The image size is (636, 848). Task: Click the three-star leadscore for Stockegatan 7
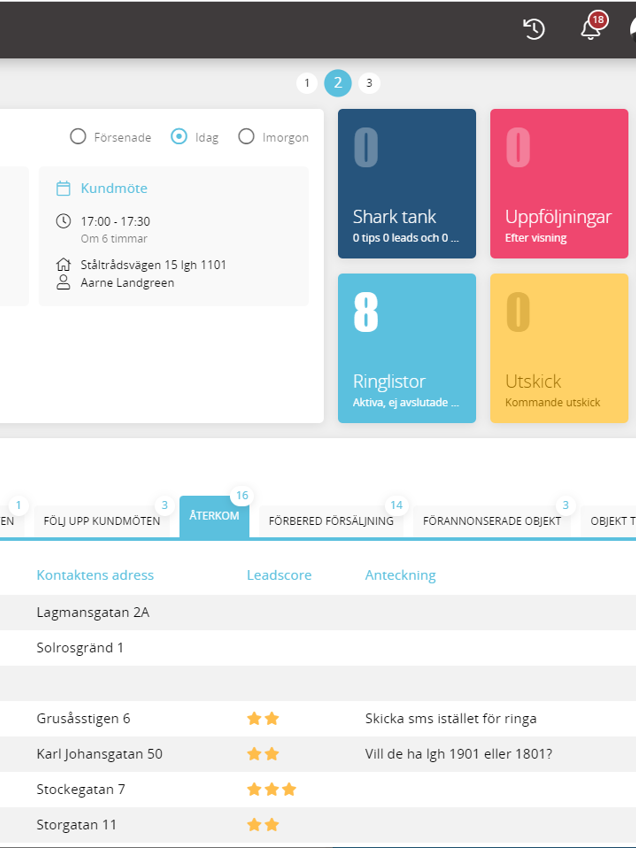point(271,789)
